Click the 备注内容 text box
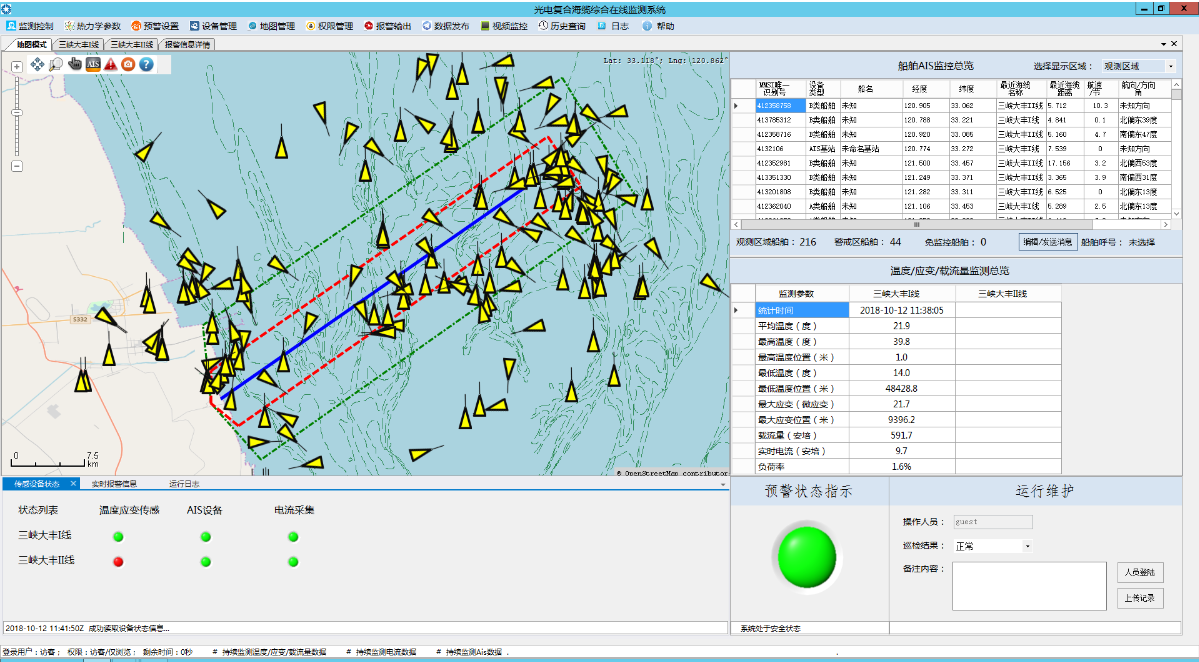 (1029, 586)
